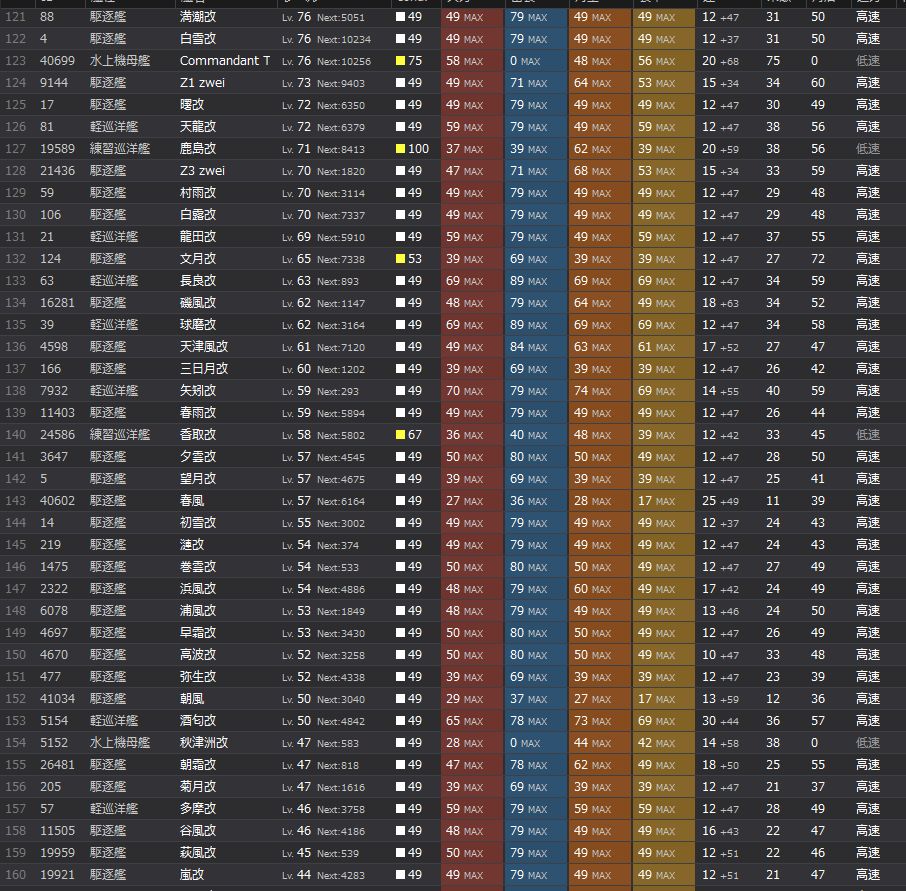
Task: Click white condition marker in 矢矧改 row
Action: tap(400, 391)
